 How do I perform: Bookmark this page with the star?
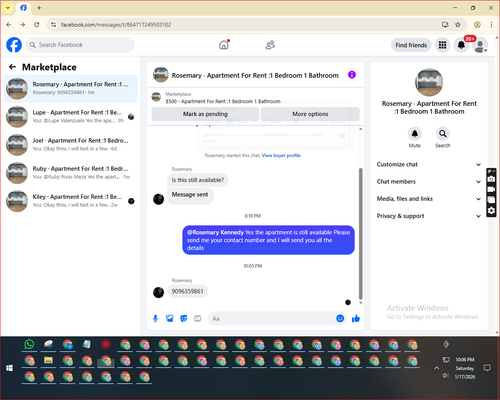coord(458,25)
